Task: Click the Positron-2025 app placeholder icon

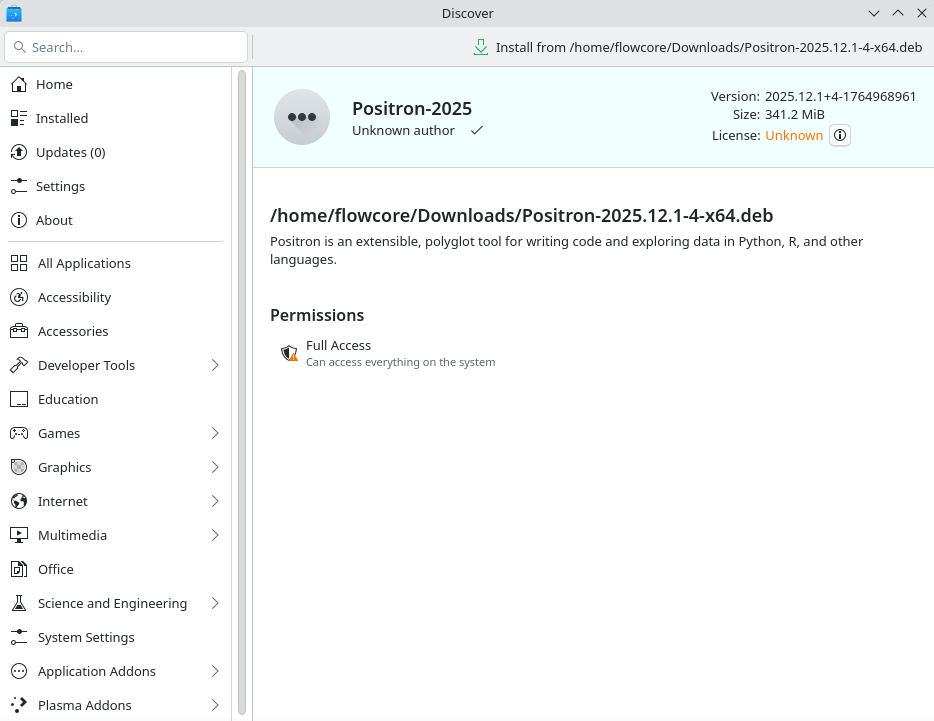Action: [x=302, y=117]
